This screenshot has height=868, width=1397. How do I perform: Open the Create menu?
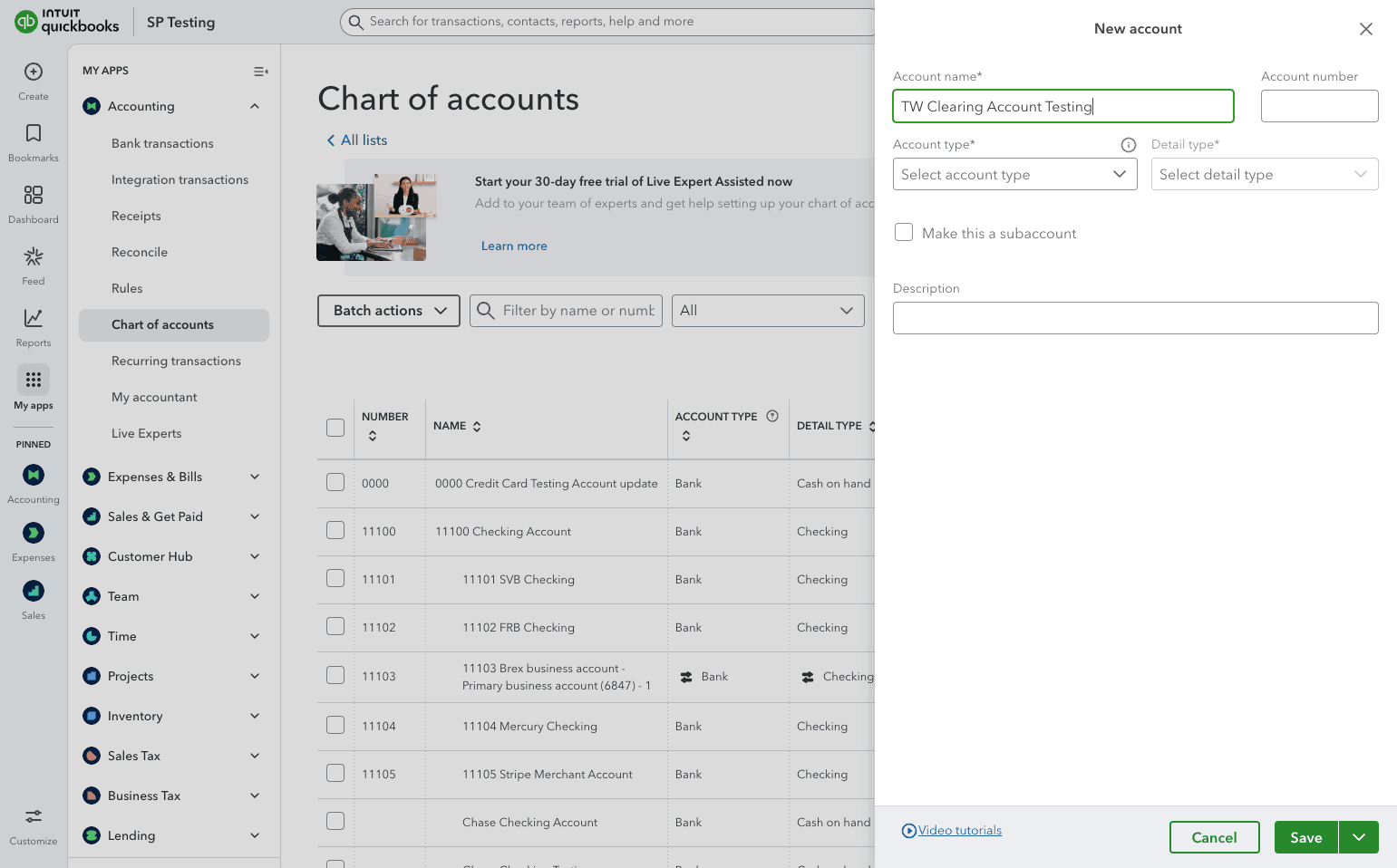pyautogui.click(x=33, y=79)
